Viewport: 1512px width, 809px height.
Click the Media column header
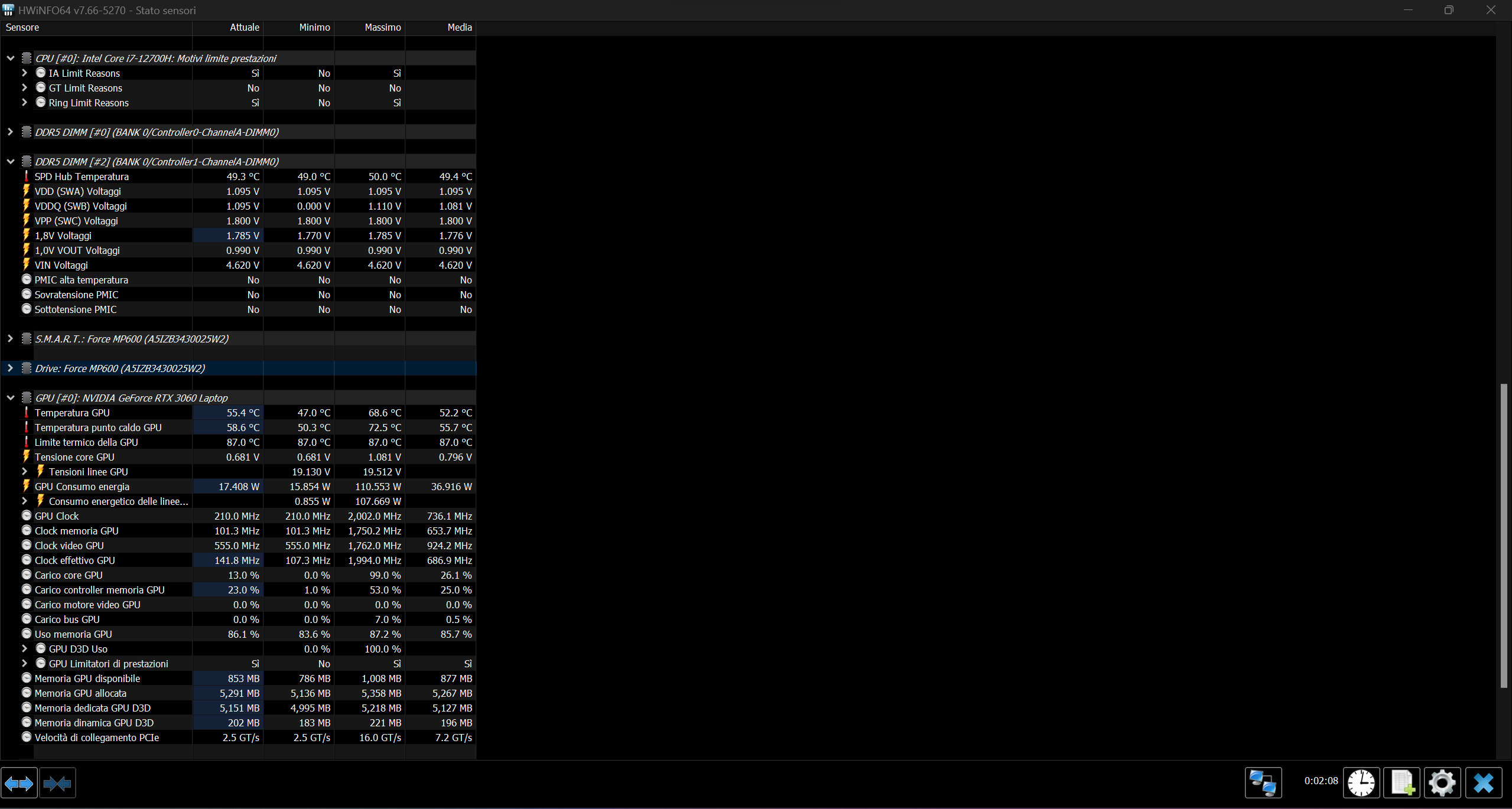(x=440, y=27)
